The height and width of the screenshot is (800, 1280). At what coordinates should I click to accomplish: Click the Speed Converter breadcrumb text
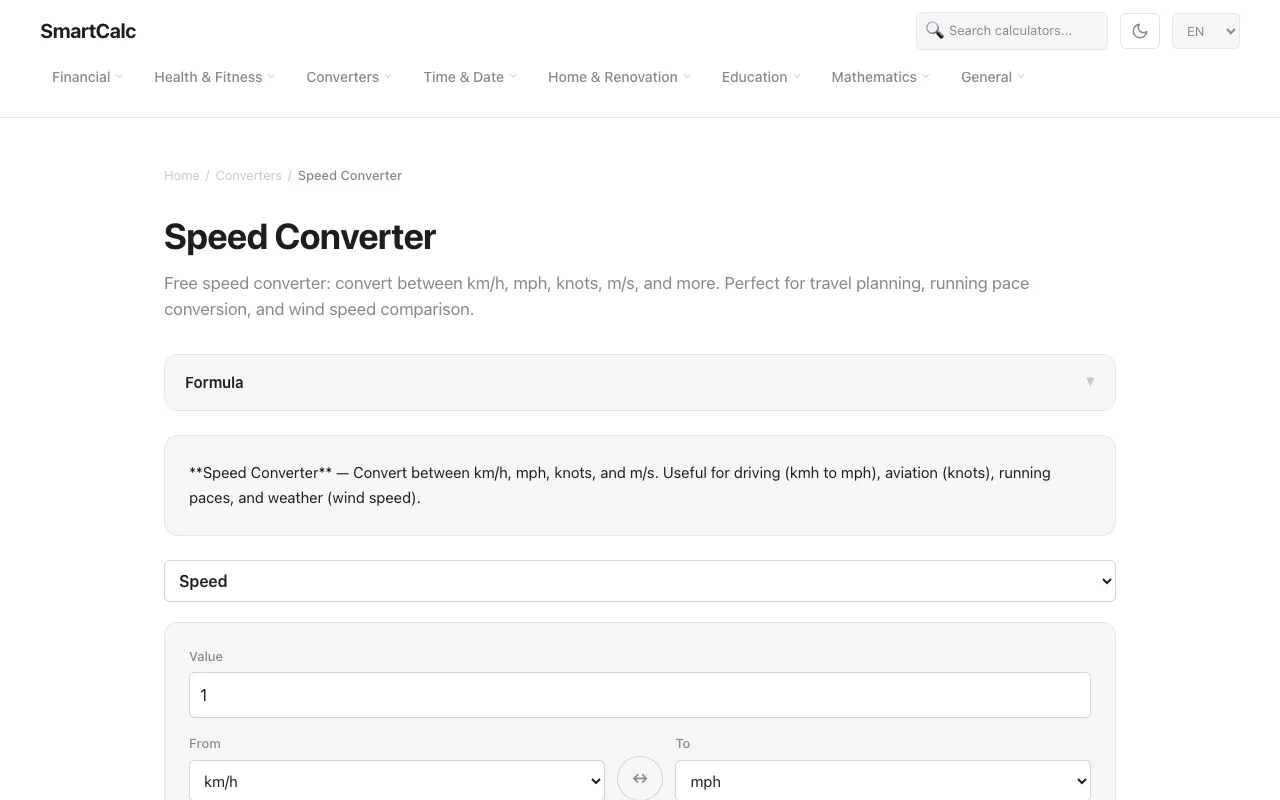pos(350,175)
